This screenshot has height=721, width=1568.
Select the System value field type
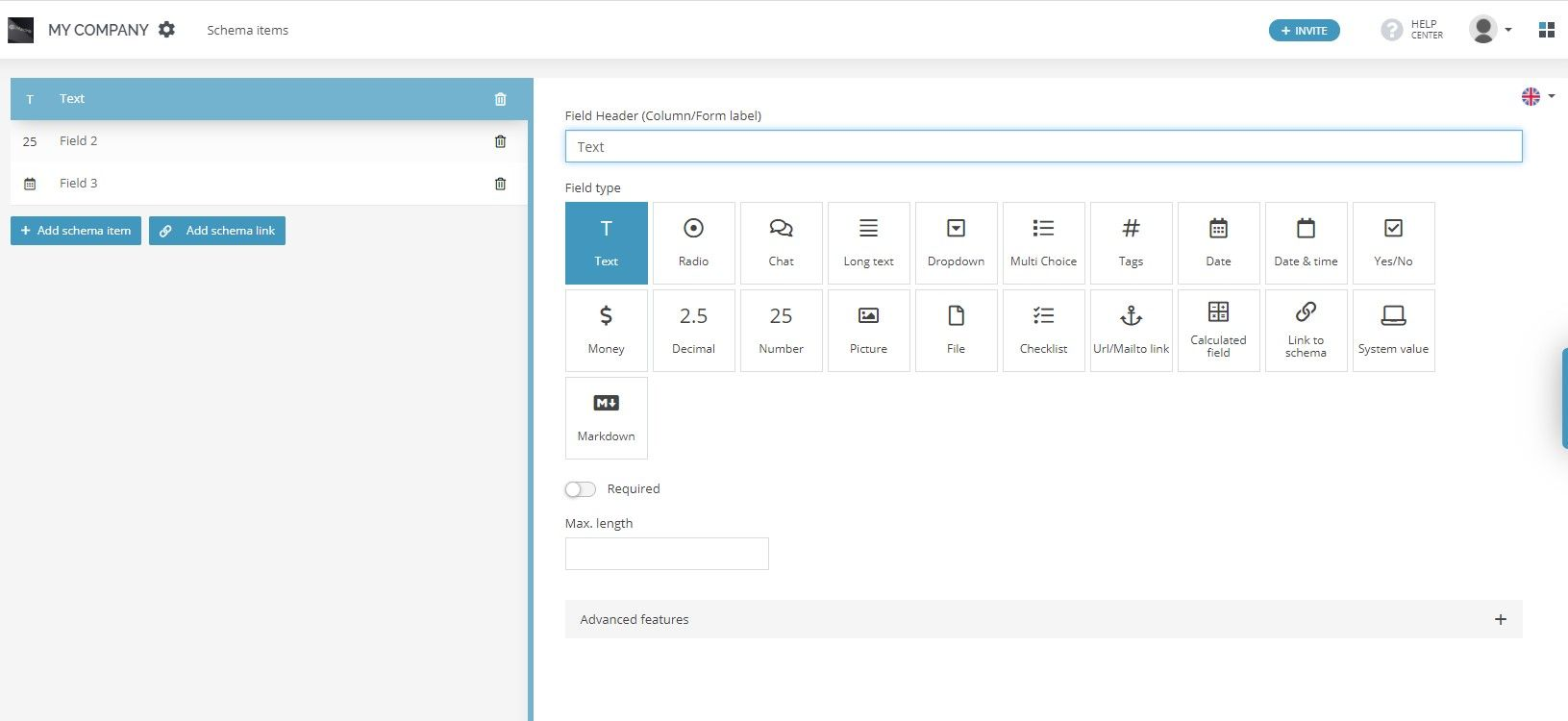coord(1393,331)
